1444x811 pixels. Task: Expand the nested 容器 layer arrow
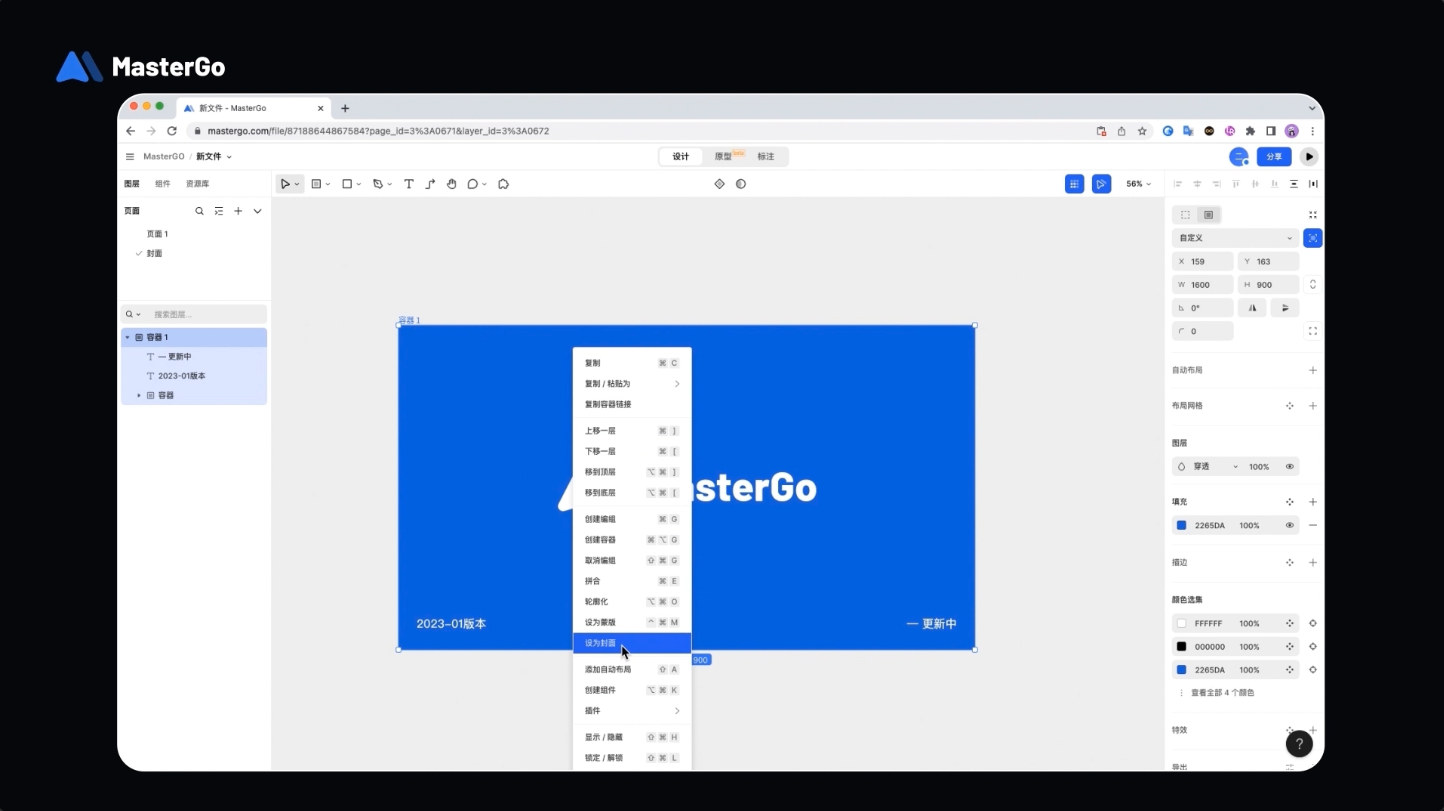[139, 396]
